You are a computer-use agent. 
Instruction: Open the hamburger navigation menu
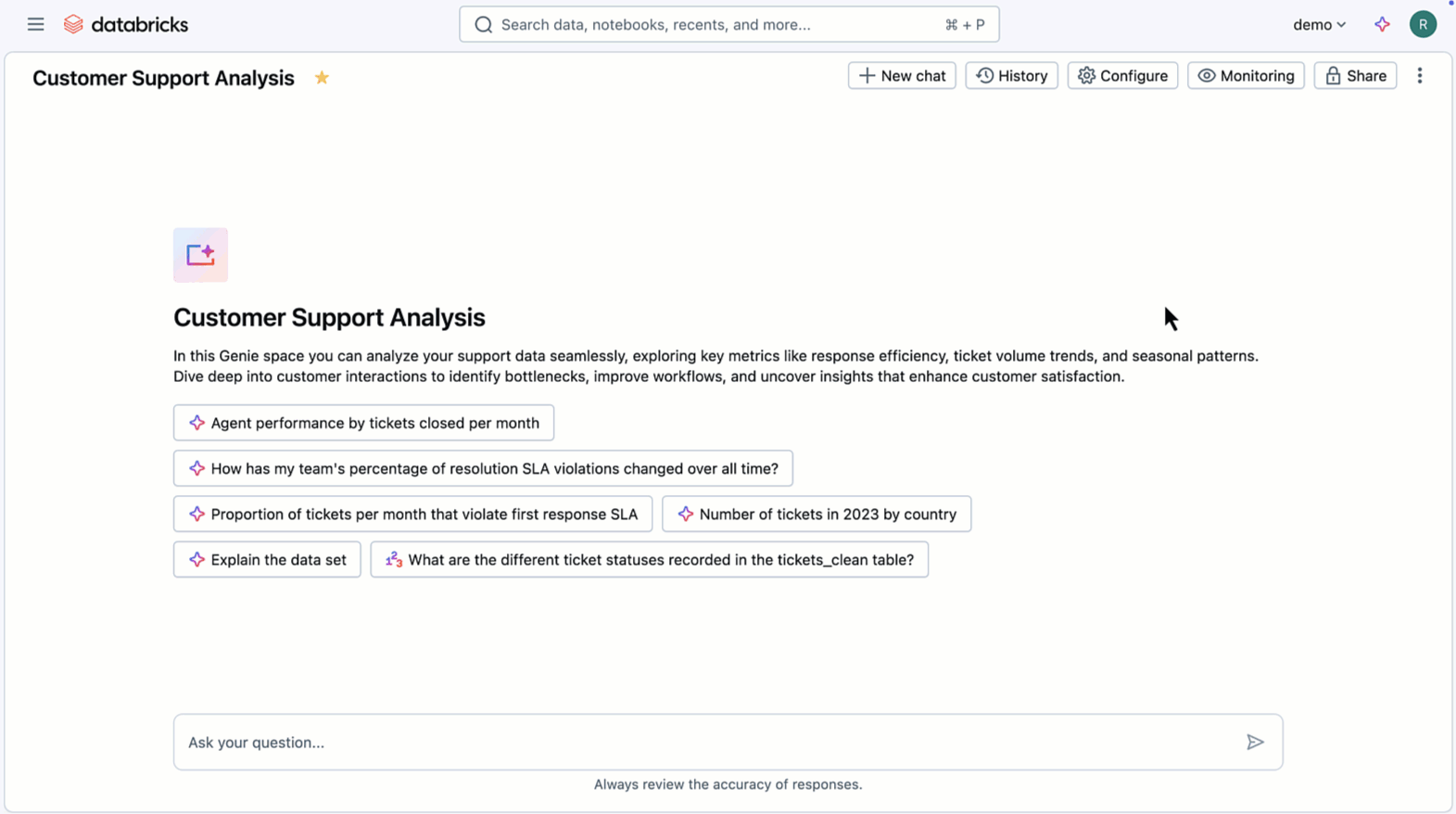35,24
